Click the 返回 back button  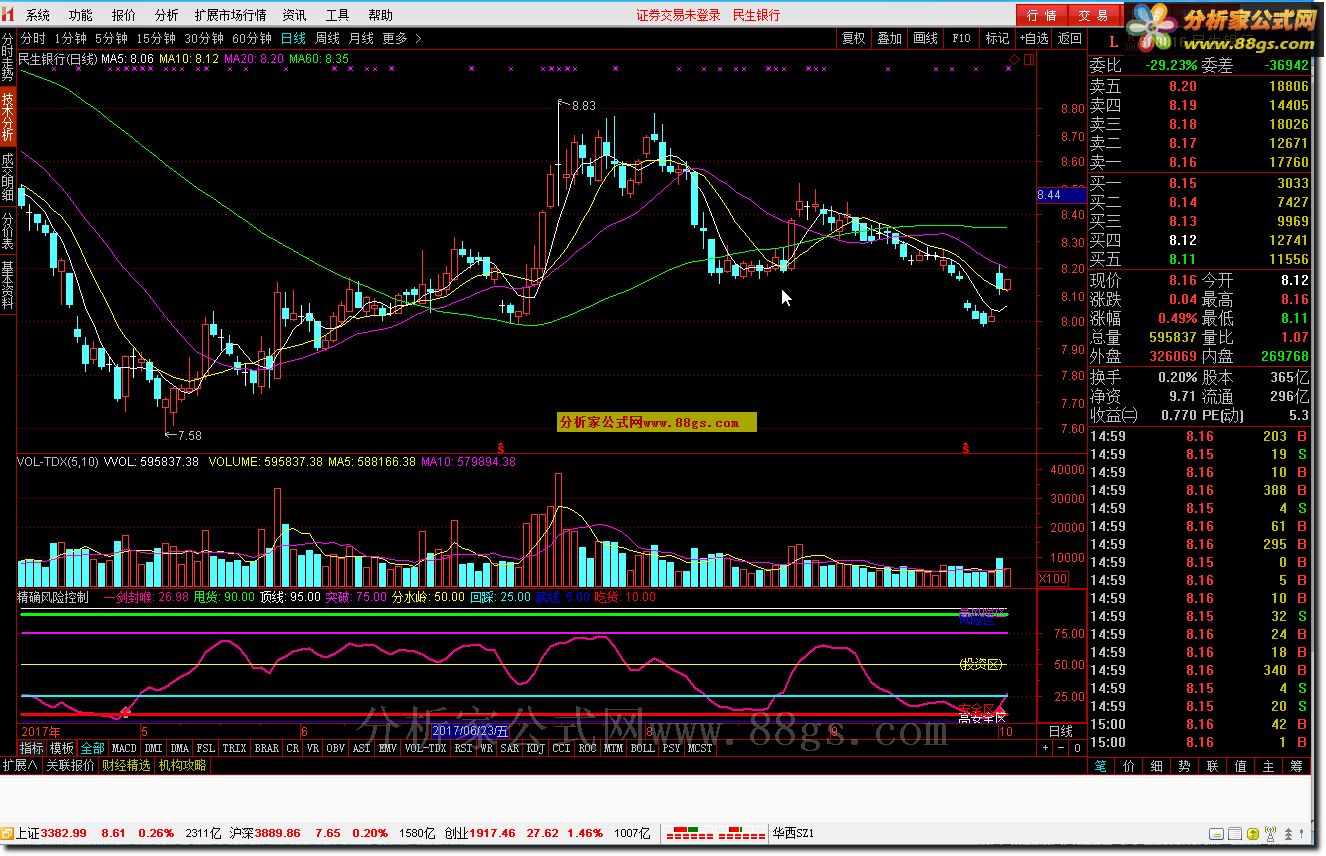pyautogui.click(x=1070, y=38)
